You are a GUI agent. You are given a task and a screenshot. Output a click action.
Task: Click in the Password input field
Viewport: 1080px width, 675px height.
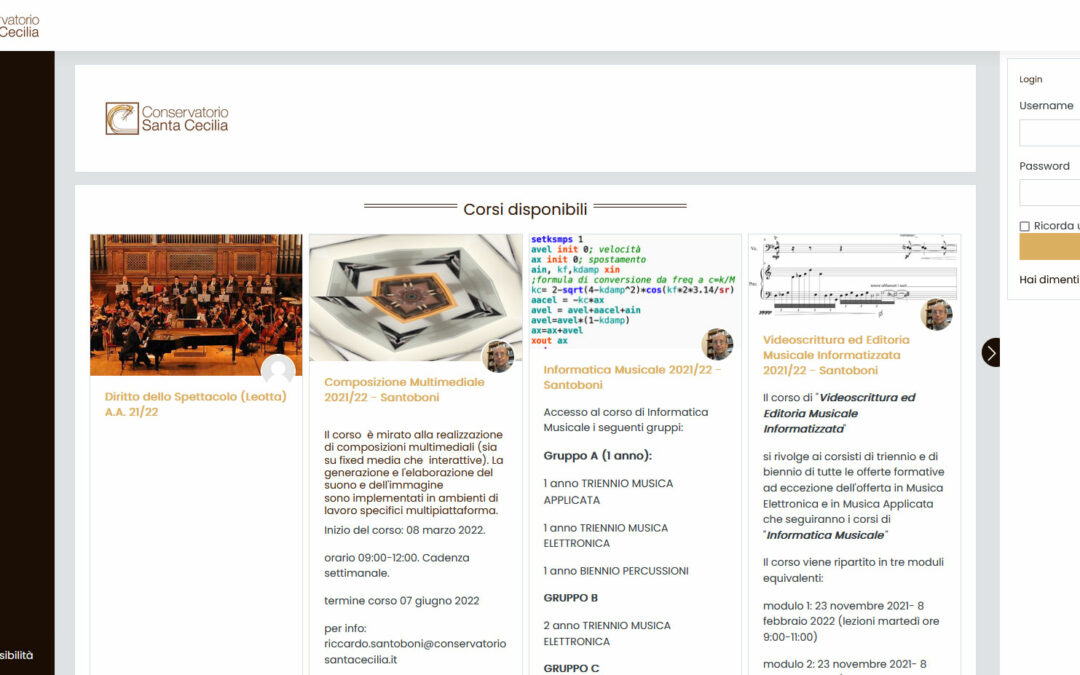pyautogui.click(x=1050, y=193)
